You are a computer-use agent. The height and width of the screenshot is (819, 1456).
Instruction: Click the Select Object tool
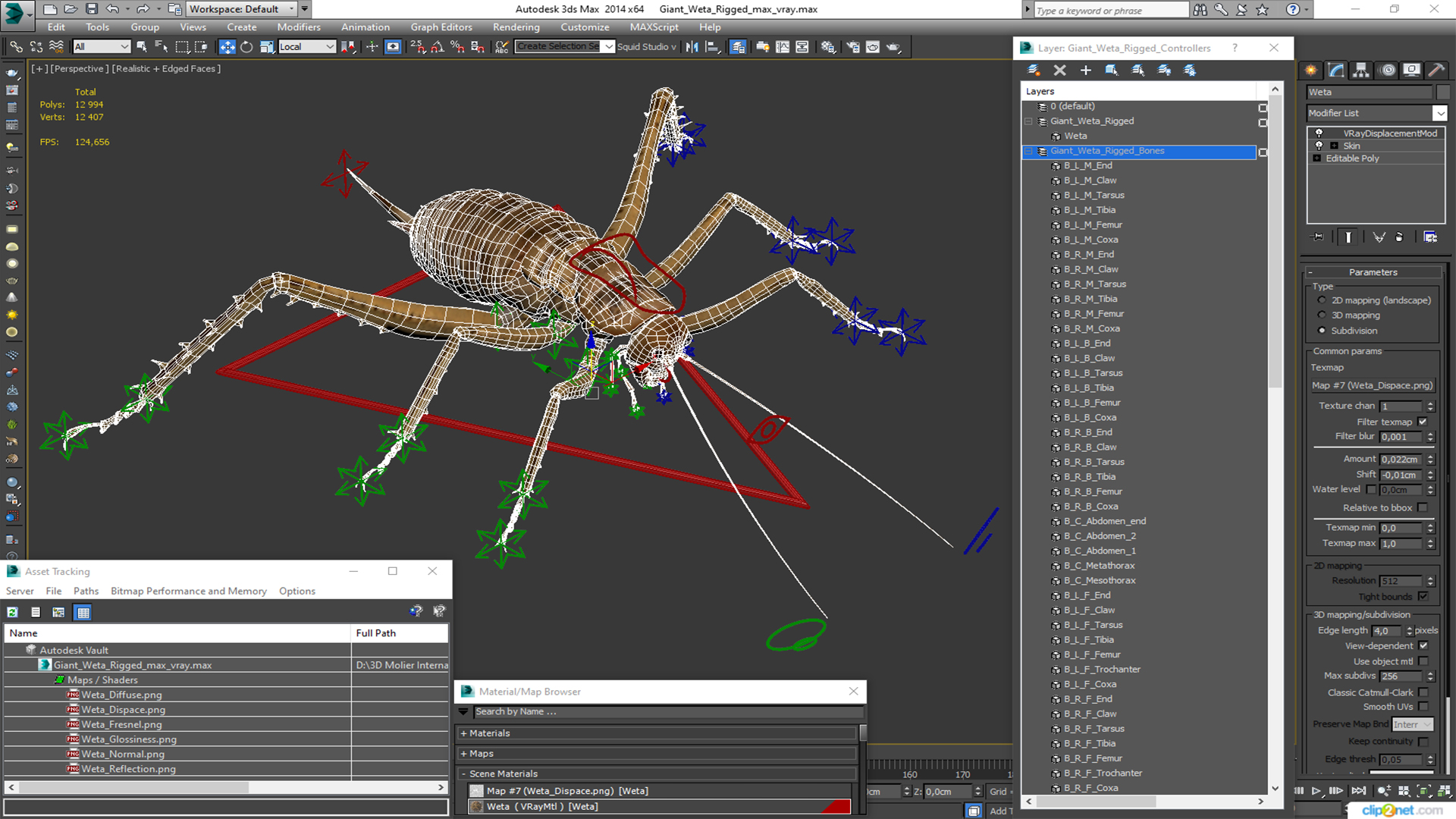click(142, 47)
